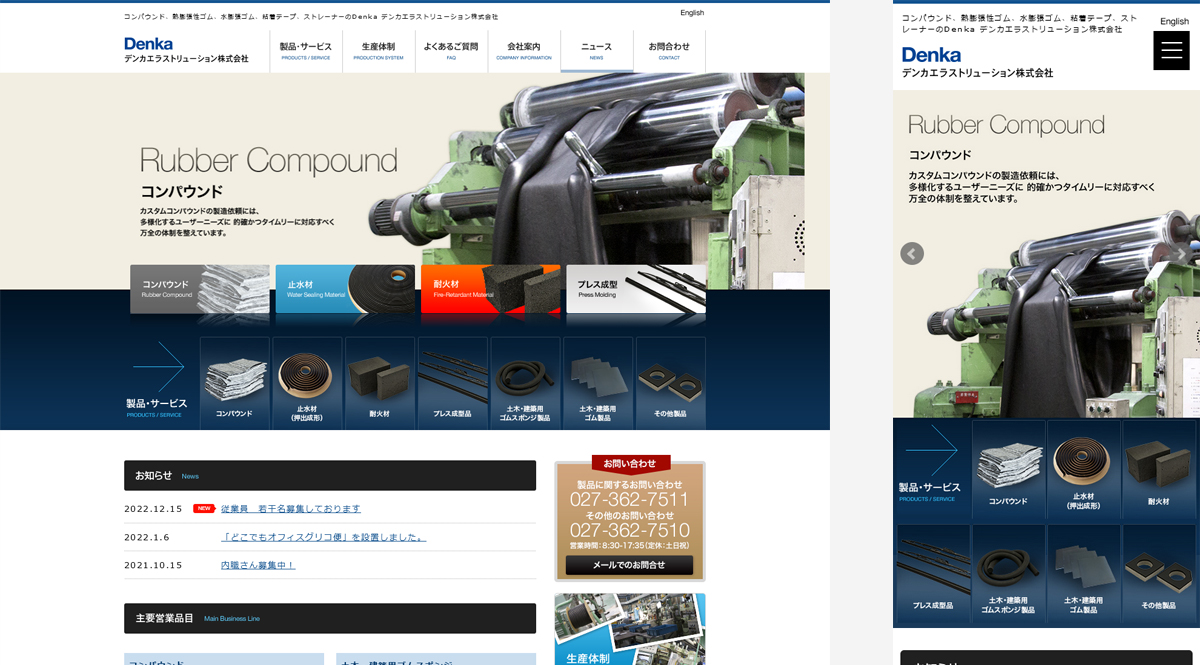The image size is (1200, 665).
Task: Open お問合わせ navigation item
Action: click(x=669, y=51)
